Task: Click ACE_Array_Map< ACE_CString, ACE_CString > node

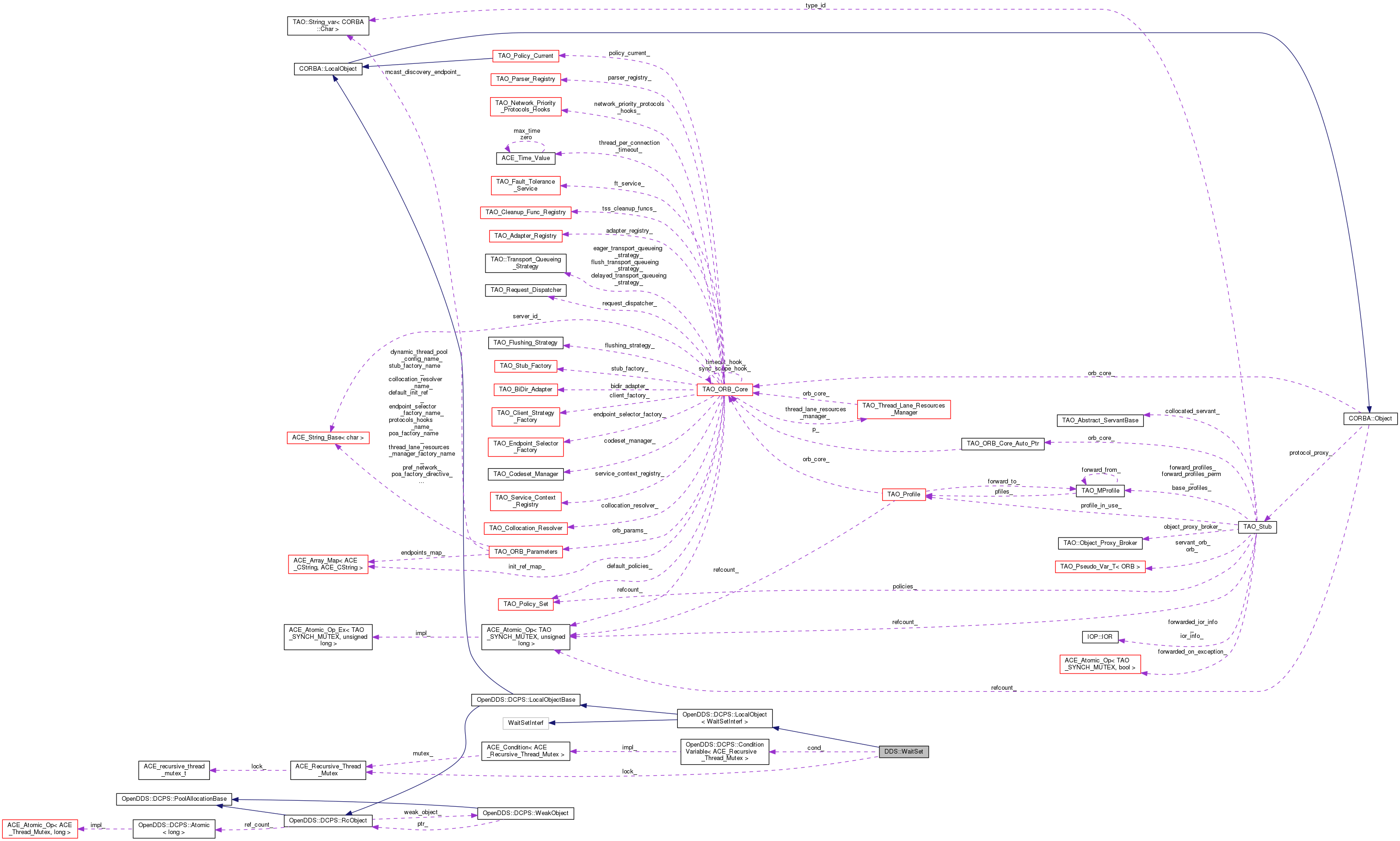Action: [x=328, y=564]
